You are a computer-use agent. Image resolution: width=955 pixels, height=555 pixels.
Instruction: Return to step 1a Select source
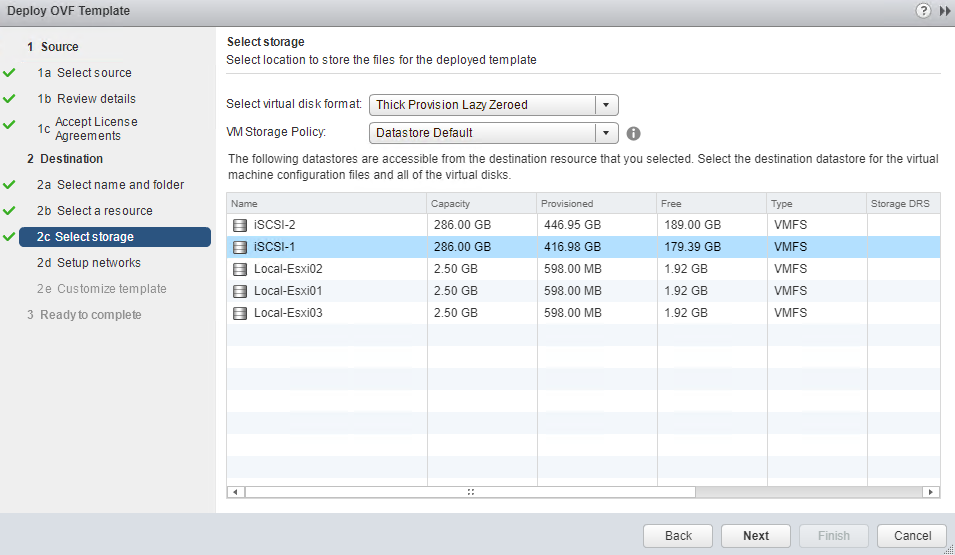tap(94, 73)
